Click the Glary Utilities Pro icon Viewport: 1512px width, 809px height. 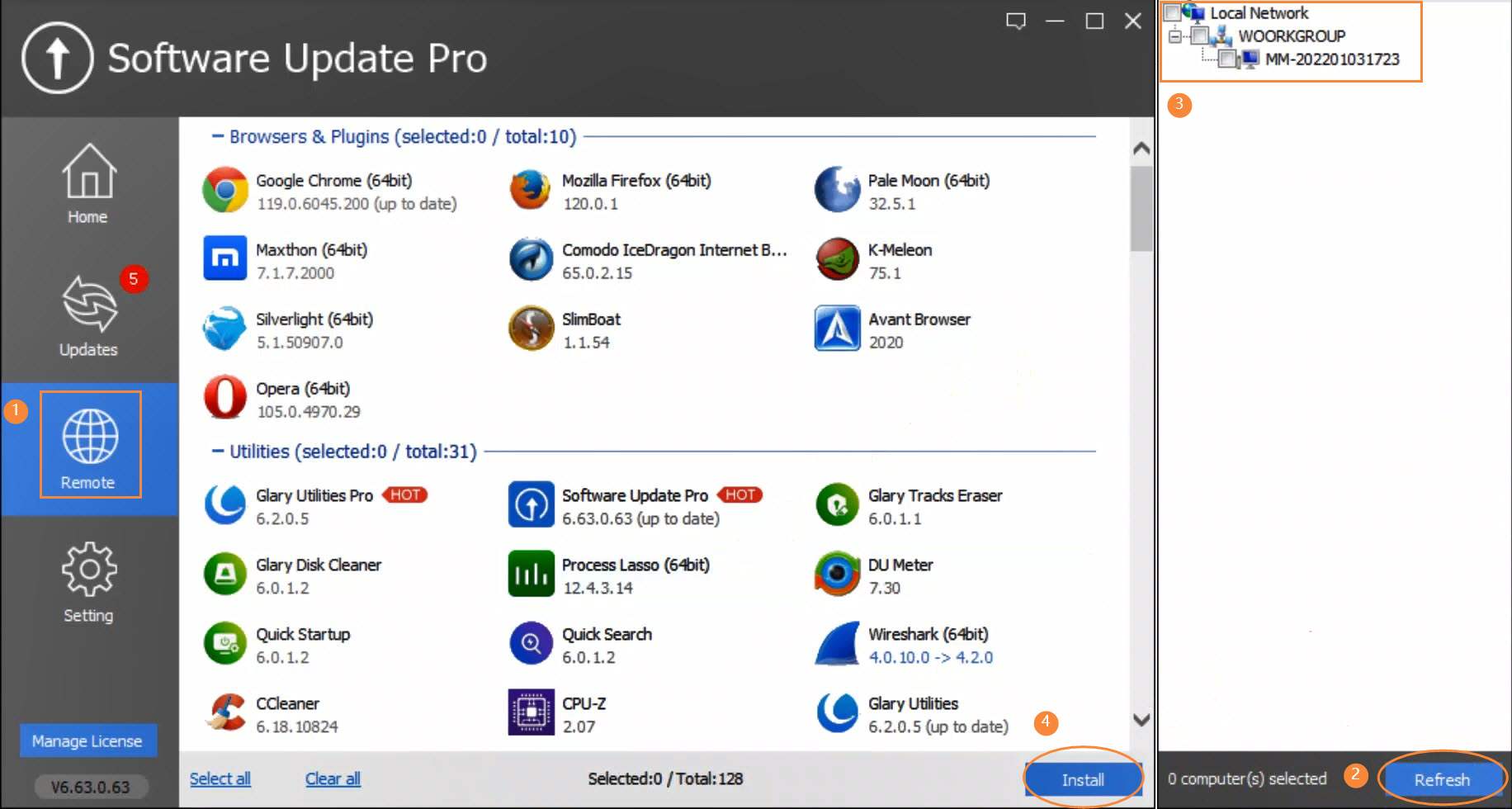(x=224, y=504)
